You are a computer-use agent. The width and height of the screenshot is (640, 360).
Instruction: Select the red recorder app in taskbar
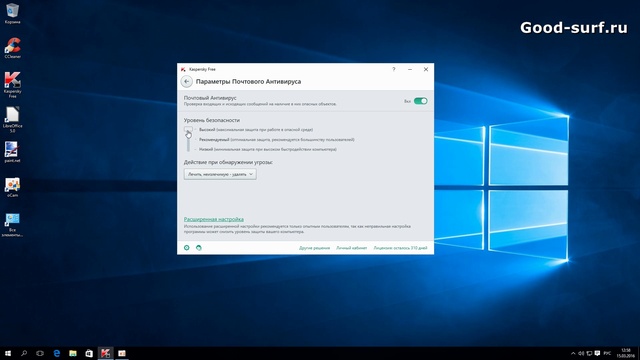coord(122,353)
